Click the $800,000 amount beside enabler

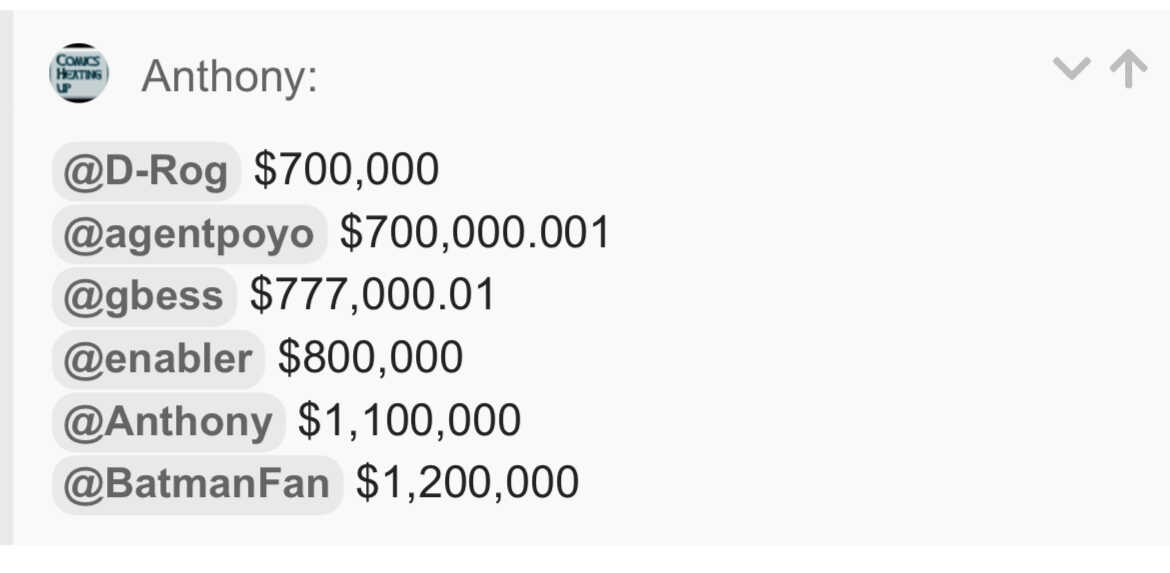pyautogui.click(x=370, y=358)
